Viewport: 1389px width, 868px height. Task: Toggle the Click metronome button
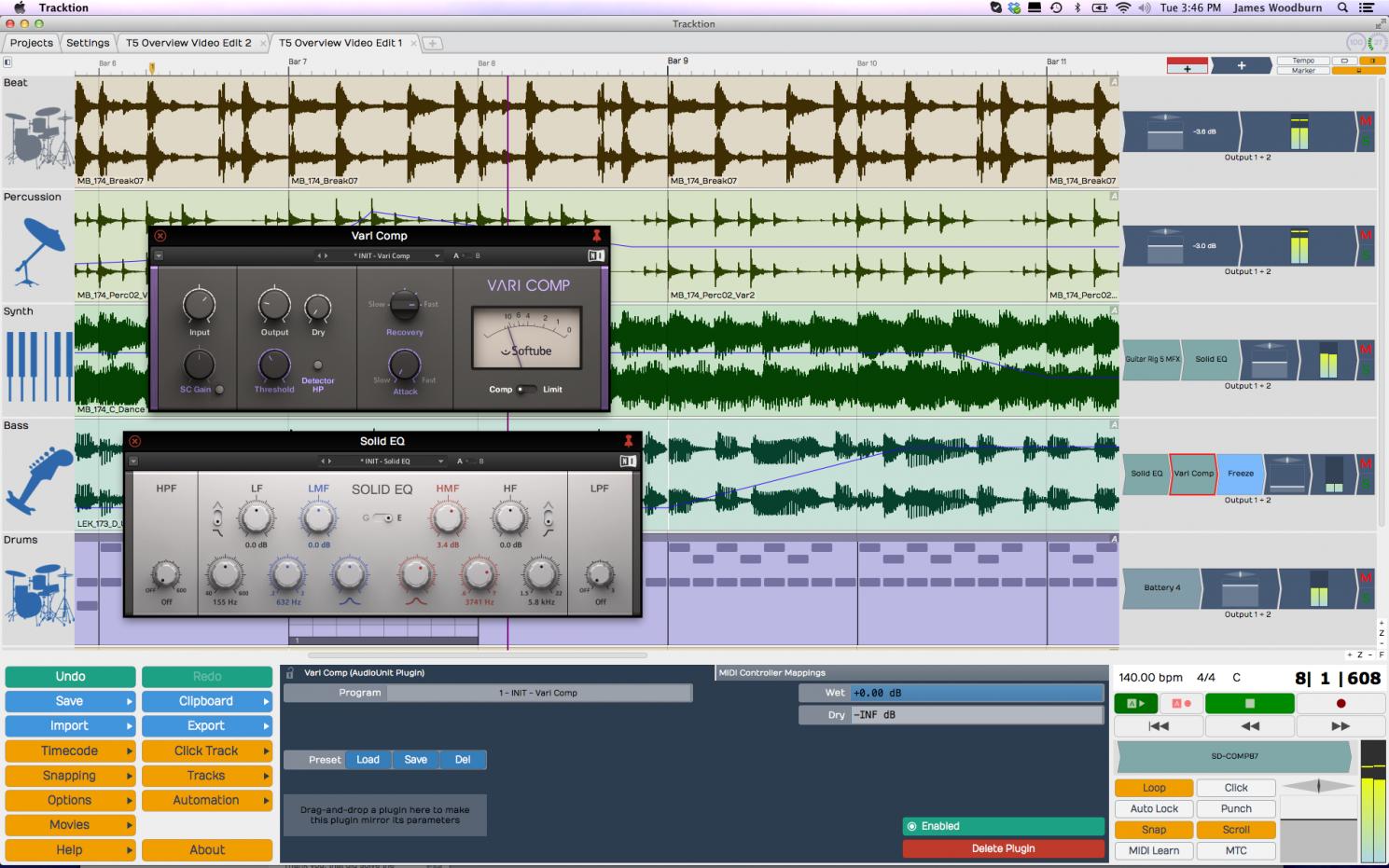click(1236, 788)
